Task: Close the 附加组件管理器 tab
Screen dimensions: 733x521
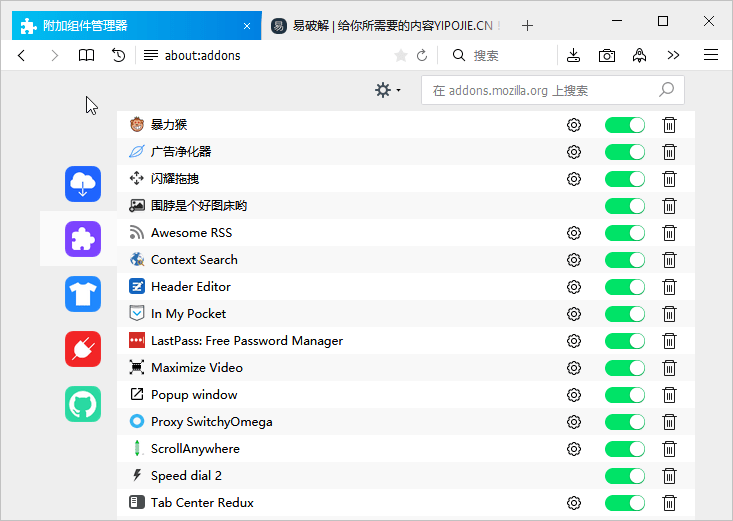Action: [247, 26]
